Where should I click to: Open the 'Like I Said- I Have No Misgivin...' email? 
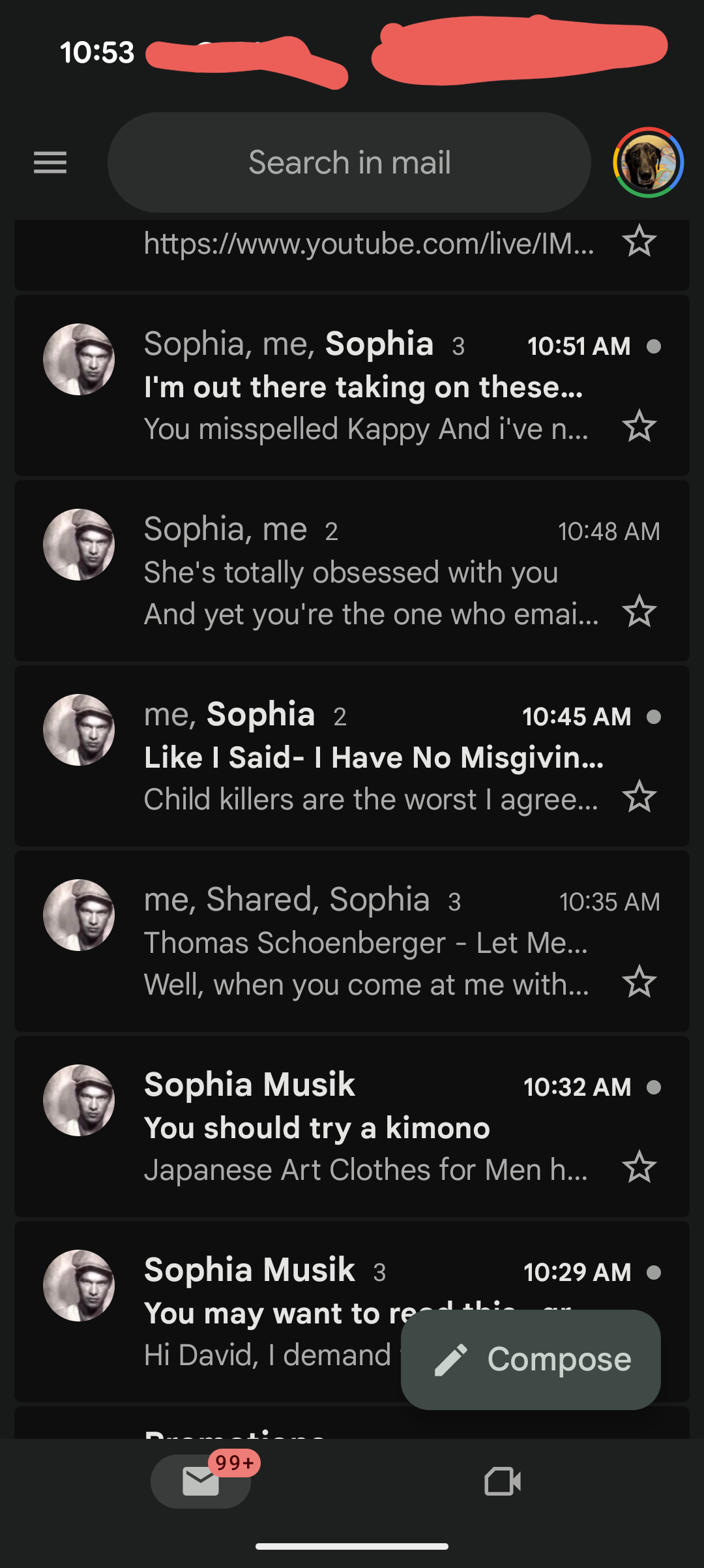(365, 758)
